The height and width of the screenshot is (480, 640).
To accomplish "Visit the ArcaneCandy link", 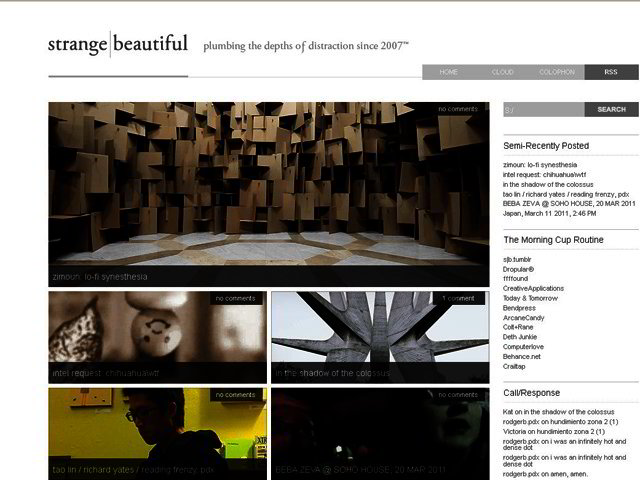I will click(x=524, y=318).
